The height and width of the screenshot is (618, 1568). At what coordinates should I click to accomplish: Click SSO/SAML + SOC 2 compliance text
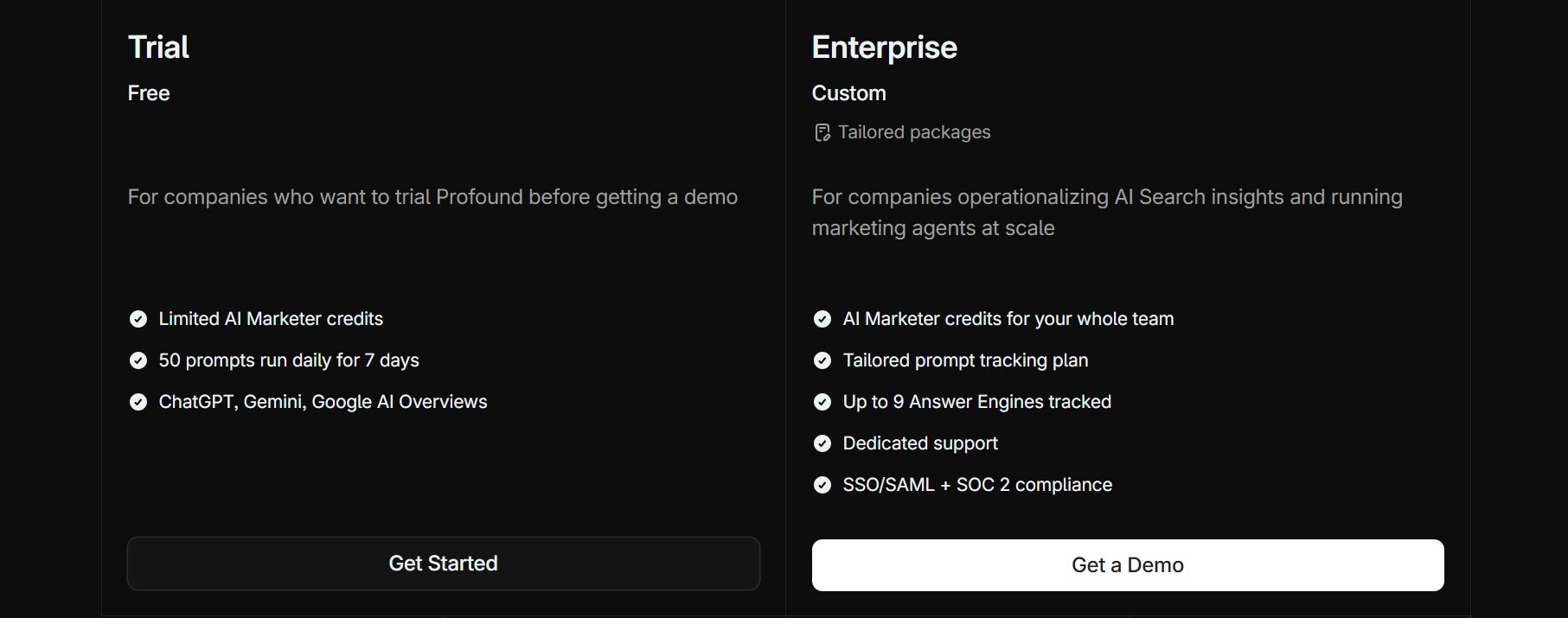tap(977, 485)
